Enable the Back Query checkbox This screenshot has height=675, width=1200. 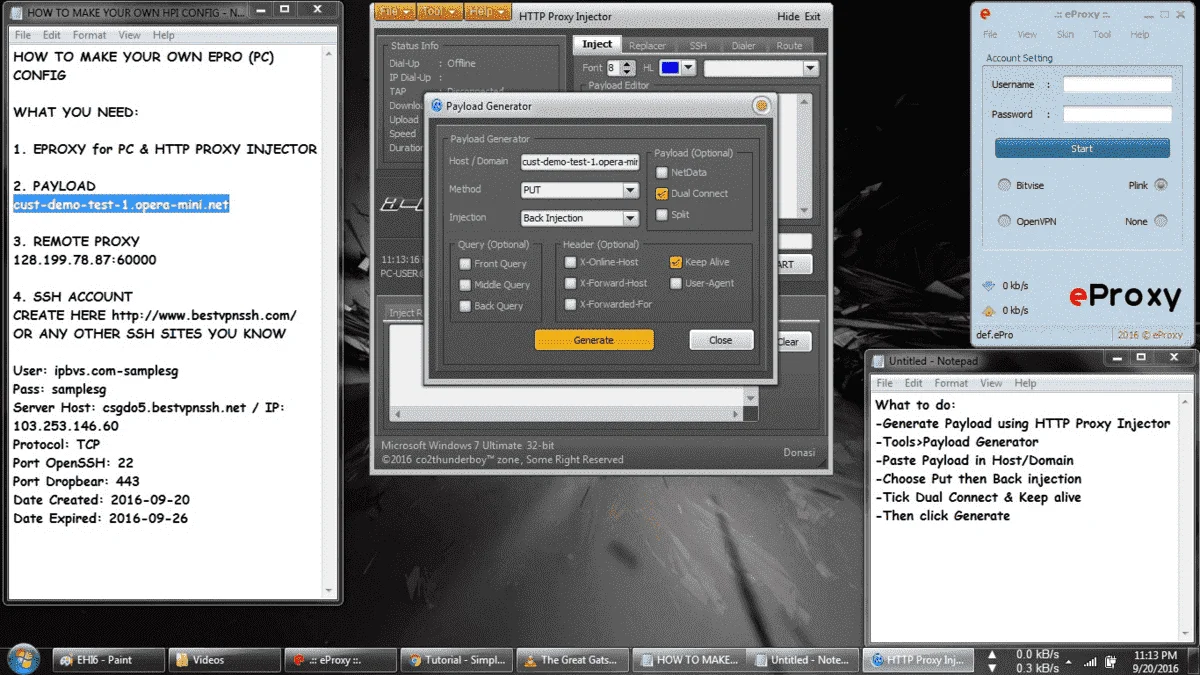click(x=465, y=306)
